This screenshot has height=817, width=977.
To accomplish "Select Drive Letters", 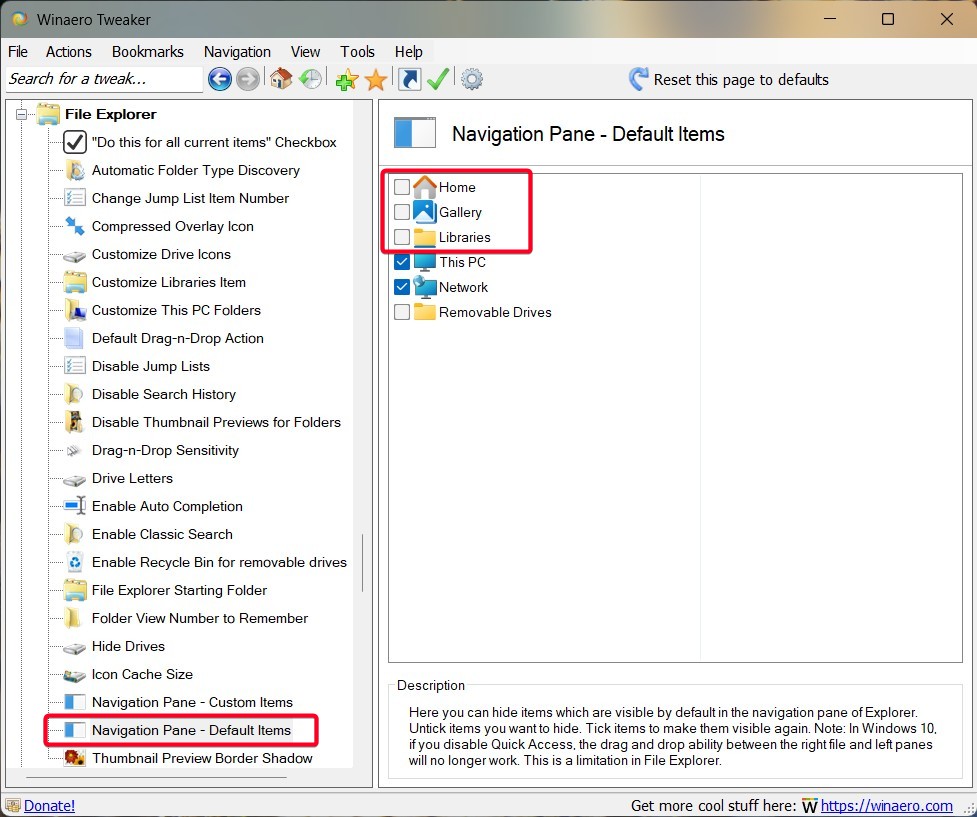I will pos(132,478).
